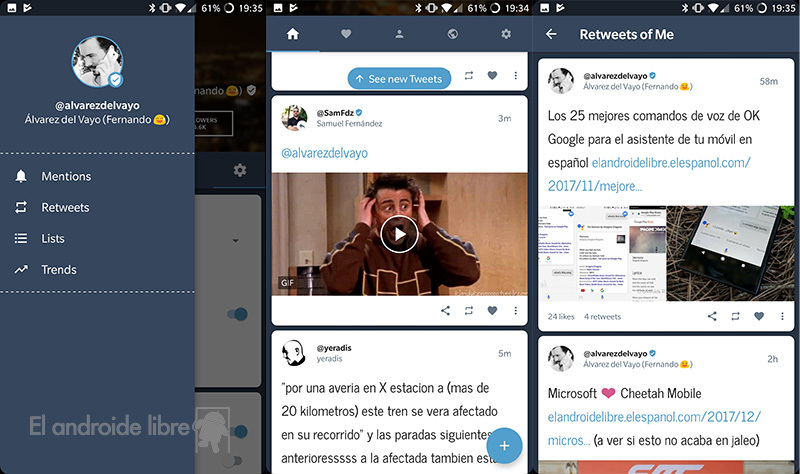Click the list icon beside Lists
Image resolution: width=800 pixels, height=474 pixels.
[21, 238]
